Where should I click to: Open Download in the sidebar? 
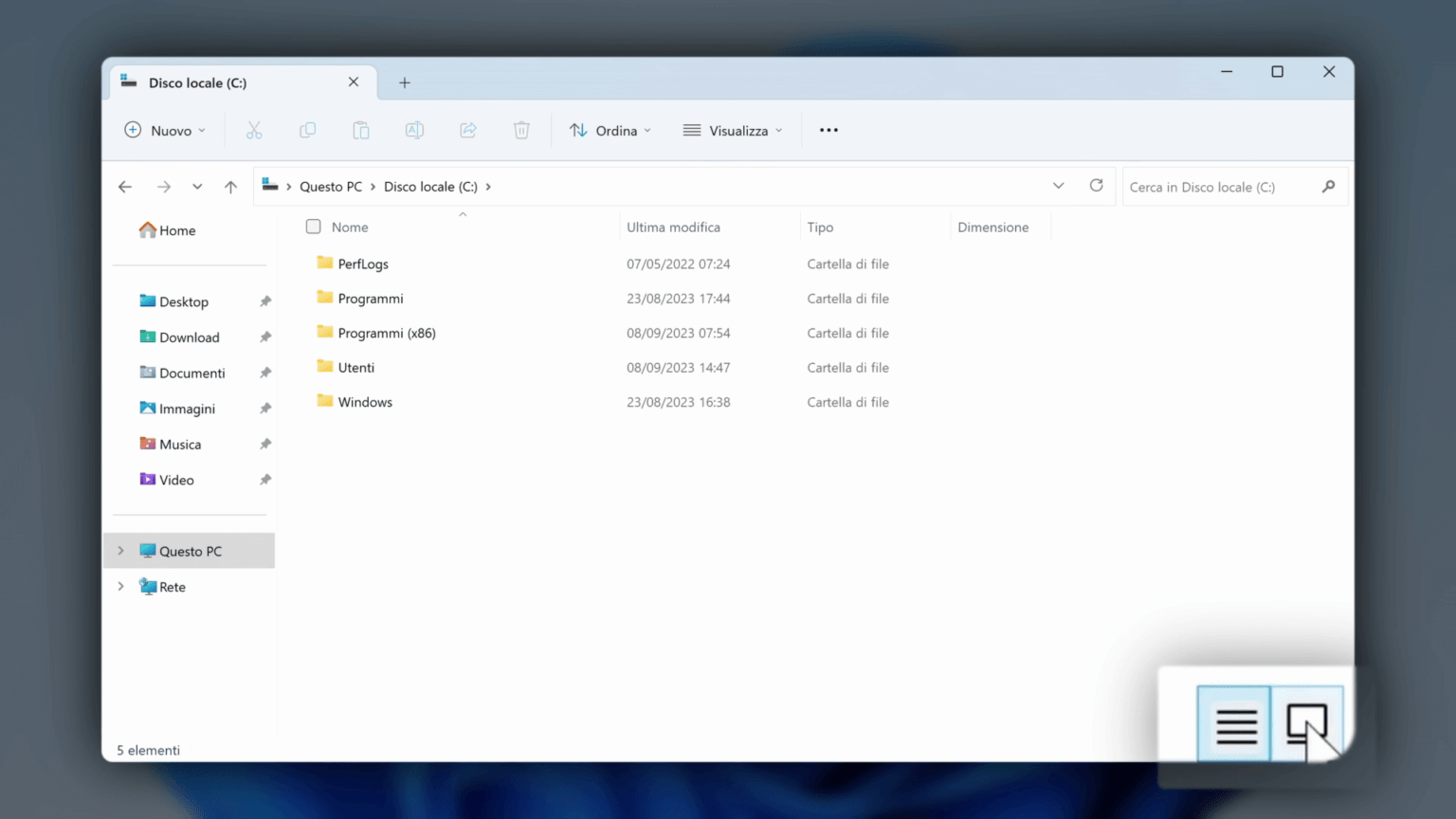pyautogui.click(x=179, y=337)
